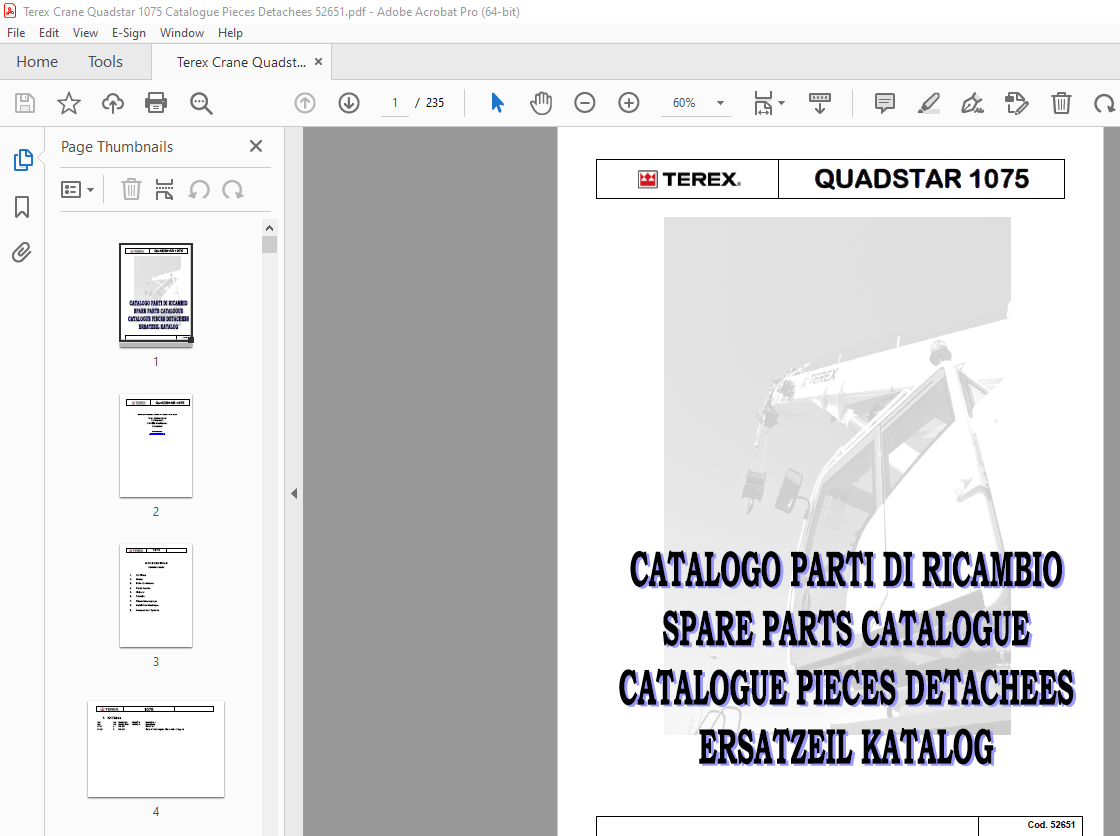
Task: Click the Cod. 52651 label
Action: [1051, 825]
